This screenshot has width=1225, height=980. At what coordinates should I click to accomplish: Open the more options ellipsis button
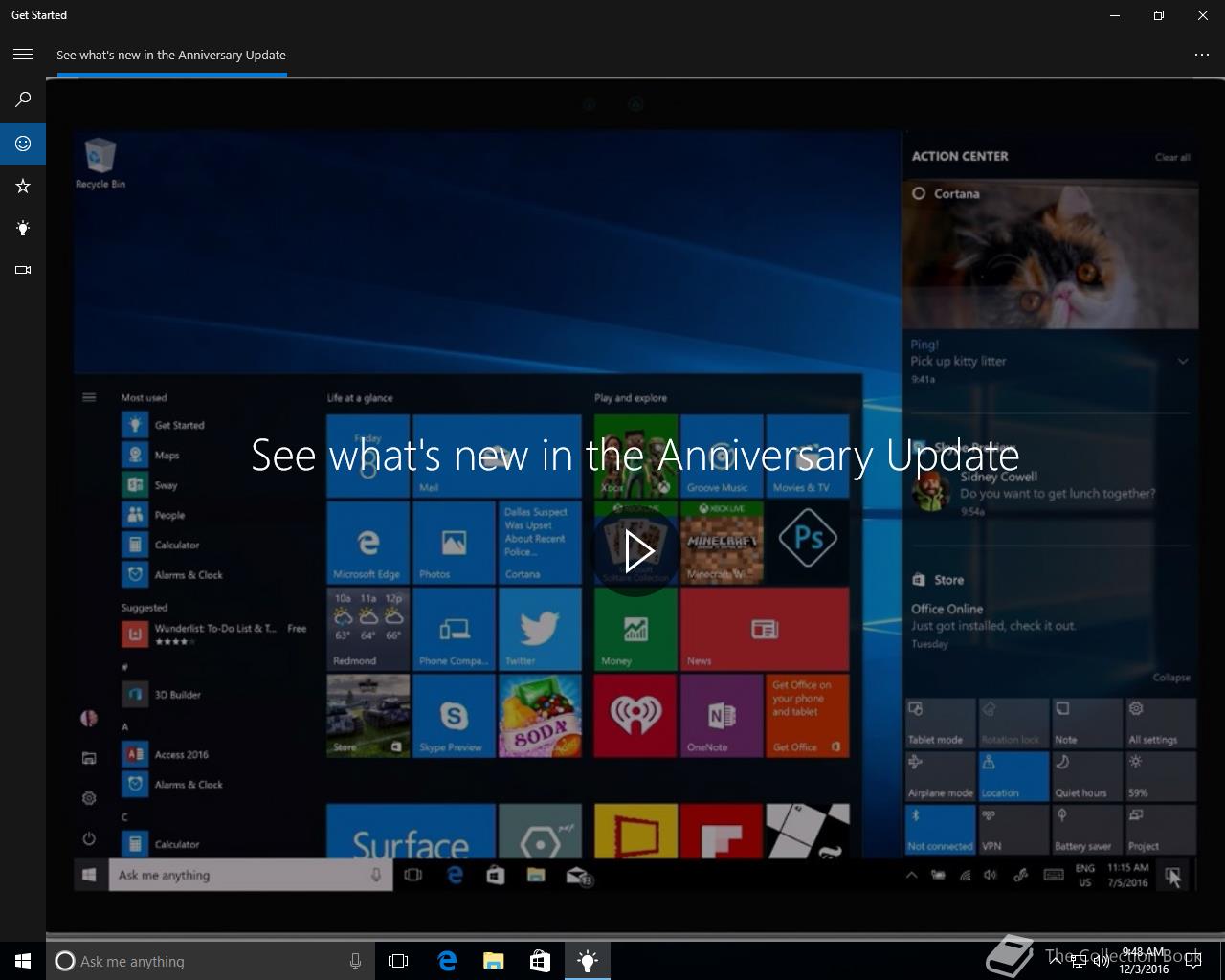click(x=1202, y=55)
